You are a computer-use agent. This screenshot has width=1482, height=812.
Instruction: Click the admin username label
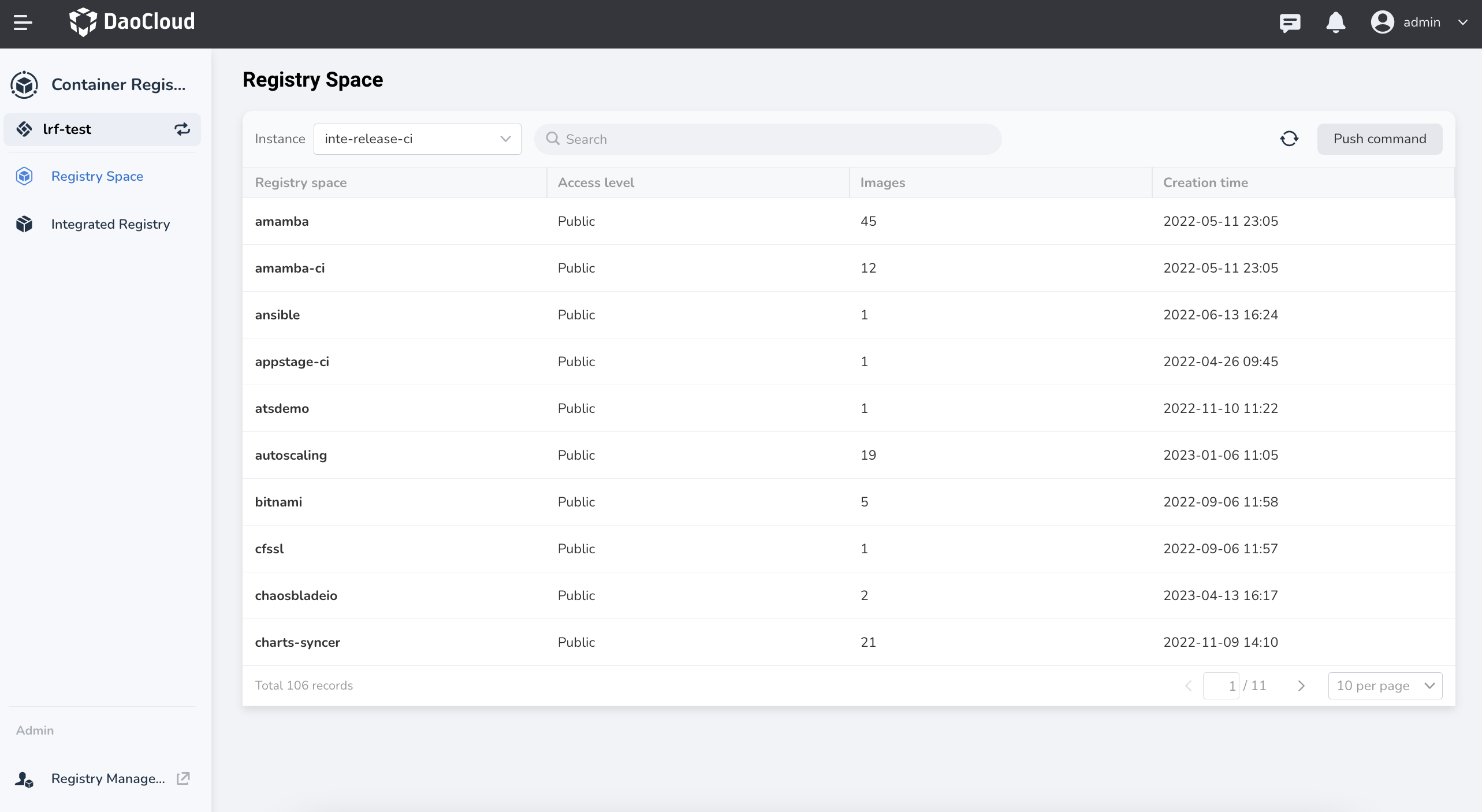click(1422, 23)
